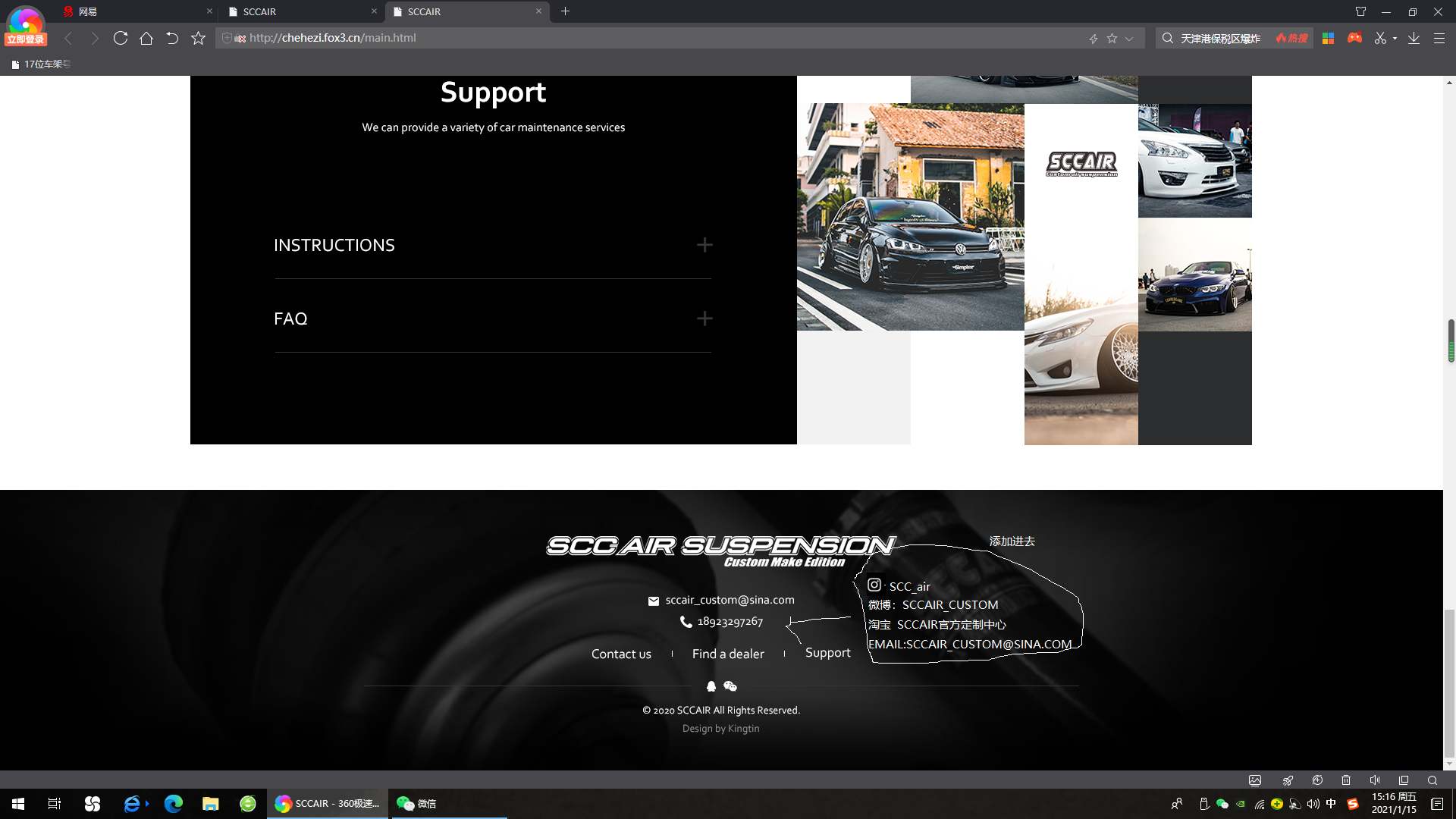Viewport: 1456px width, 819px height.
Task: Click the status bar circular plus icon
Action: tap(1317, 780)
